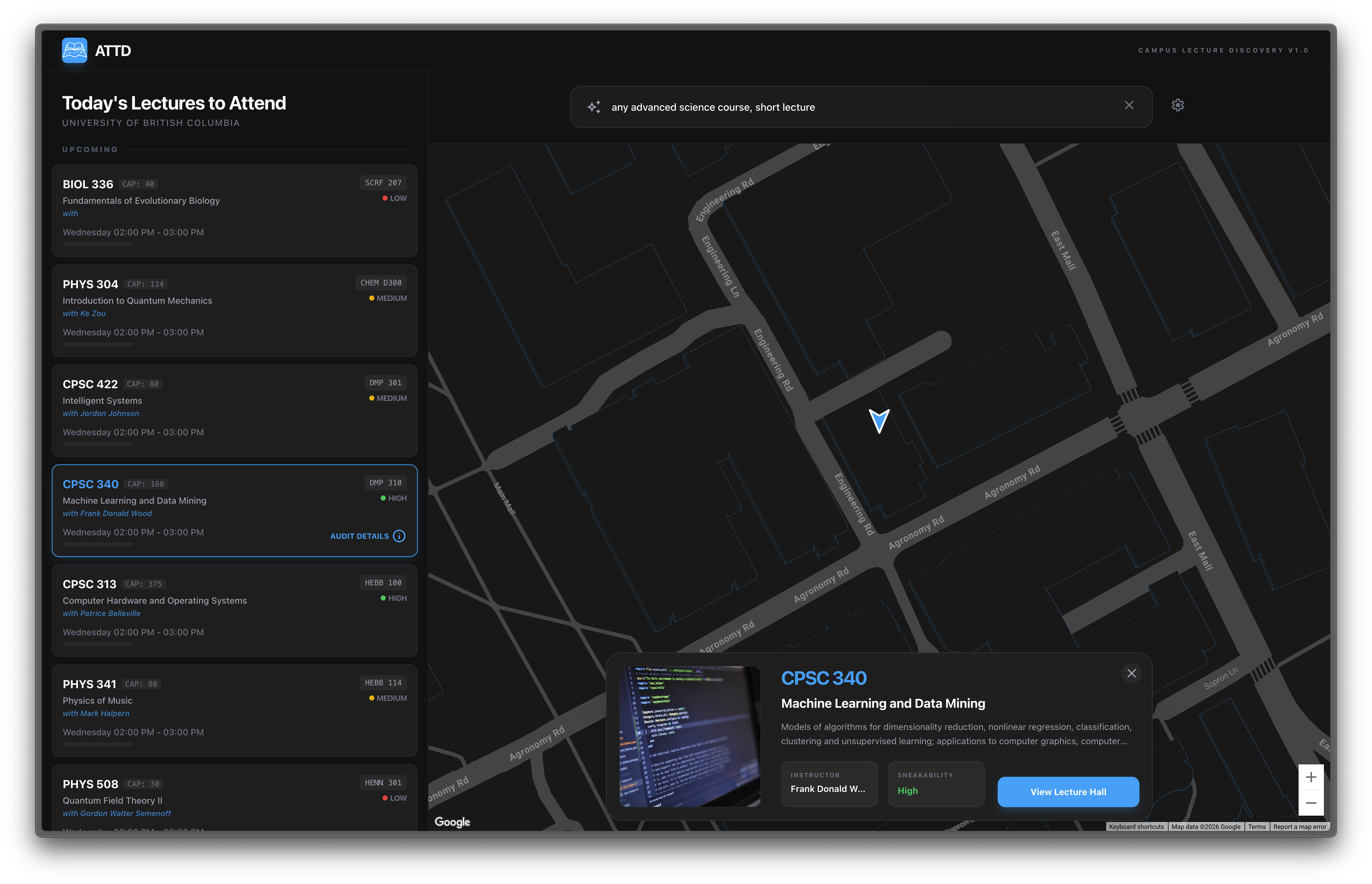
Task: Clear search with the X icon
Action: pyautogui.click(x=1129, y=105)
